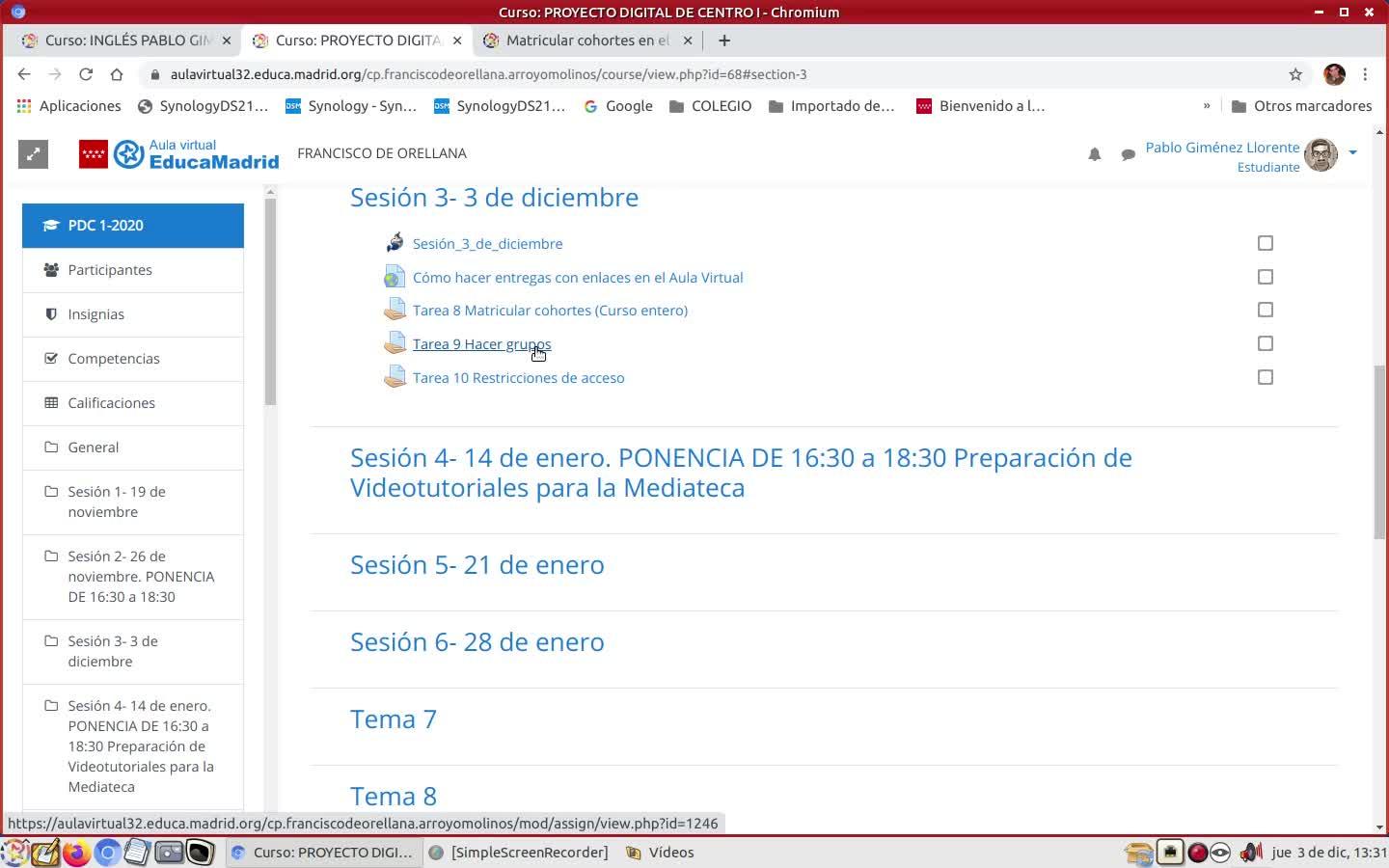Open the COLEGIO bookmarks folder
Screen dimensions: 1389x868
(710, 106)
